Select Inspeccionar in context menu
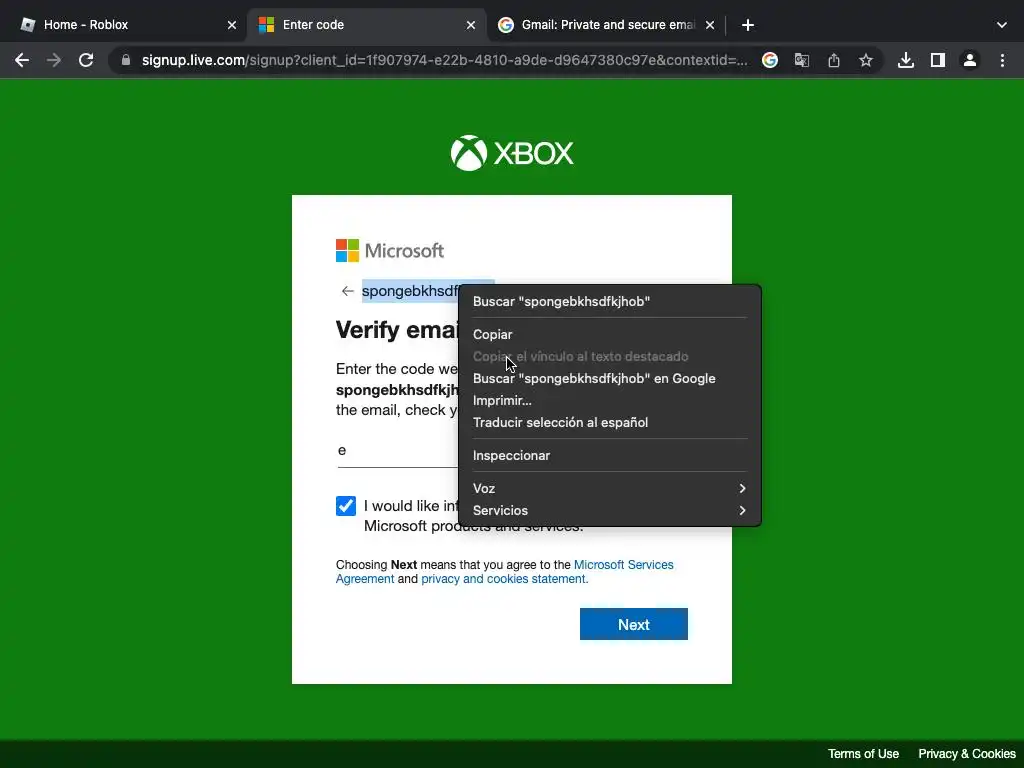The width and height of the screenshot is (1024, 768). tap(609, 456)
